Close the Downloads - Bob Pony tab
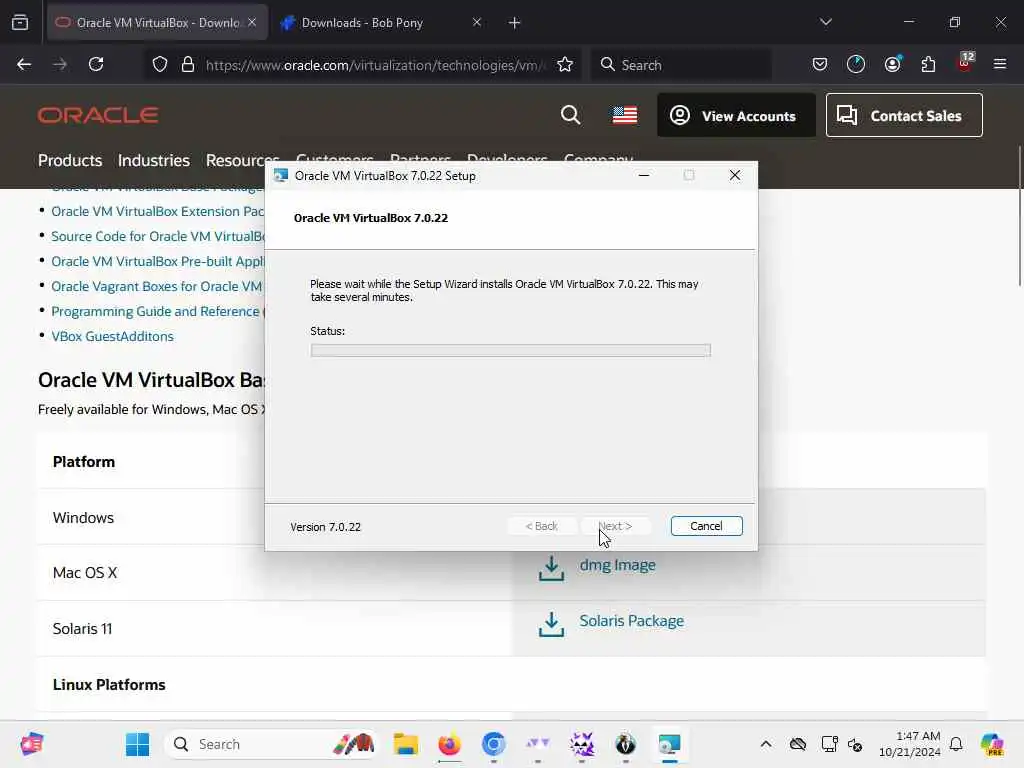 pos(477,23)
